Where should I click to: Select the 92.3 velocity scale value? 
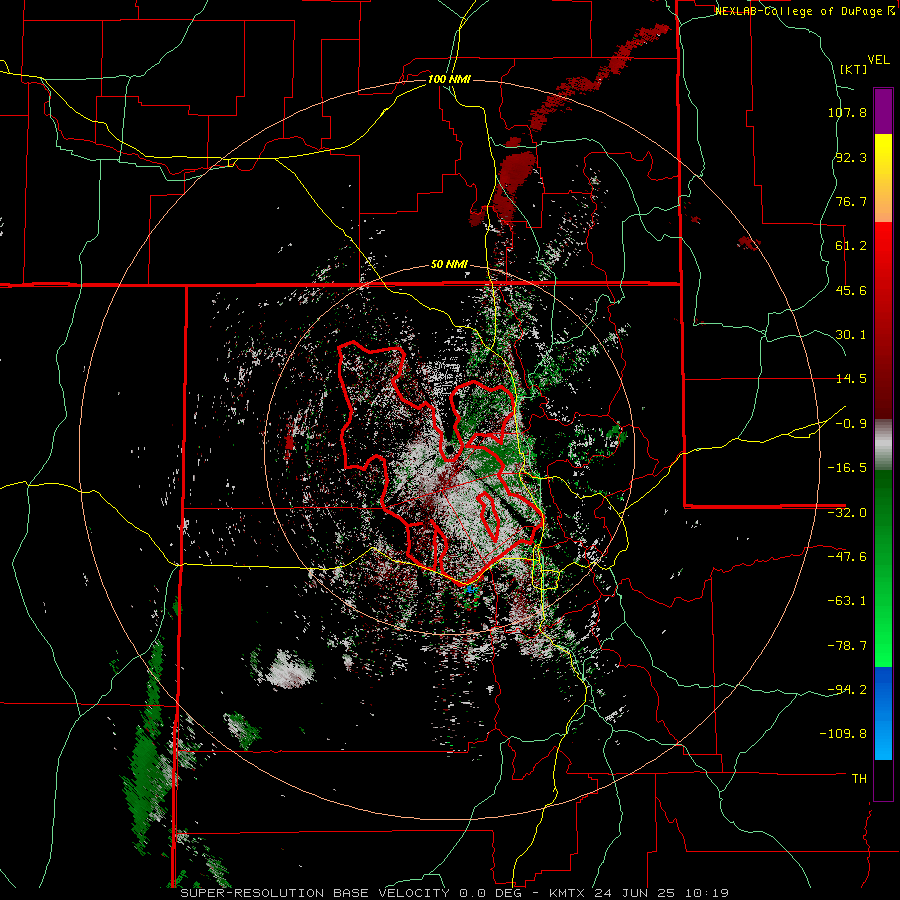click(x=851, y=157)
